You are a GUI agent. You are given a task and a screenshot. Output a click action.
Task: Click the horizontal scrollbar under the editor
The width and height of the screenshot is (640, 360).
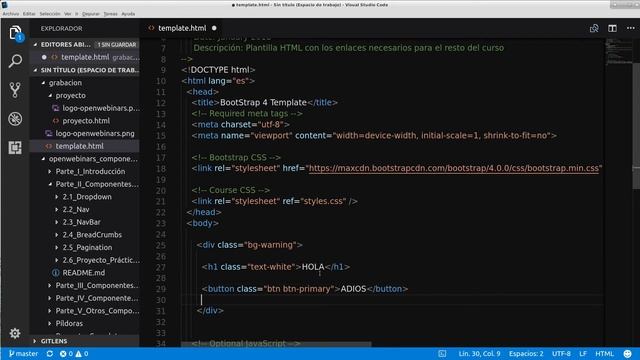[x=276, y=344]
